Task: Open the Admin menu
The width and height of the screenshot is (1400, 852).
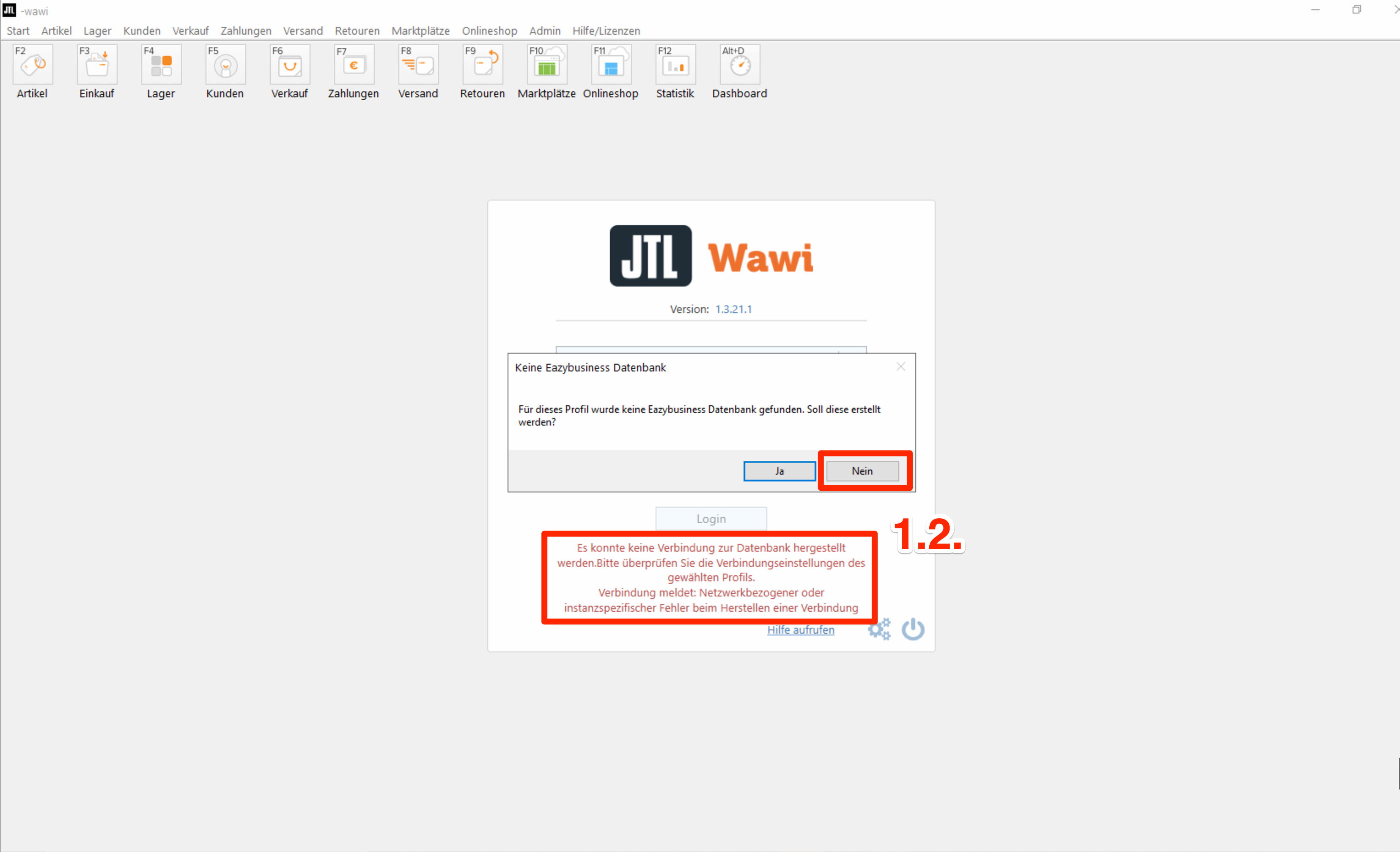Action: point(544,31)
